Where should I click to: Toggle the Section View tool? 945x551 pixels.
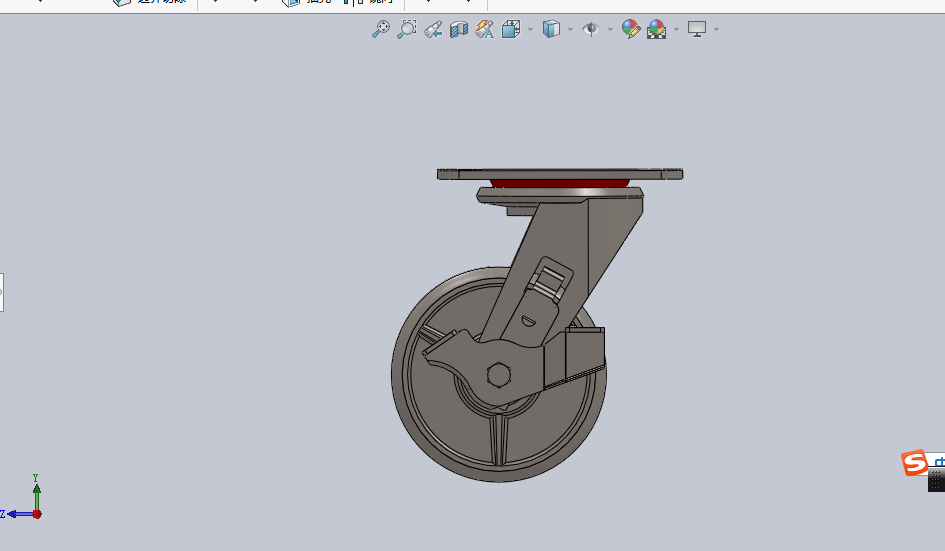(459, 29)
